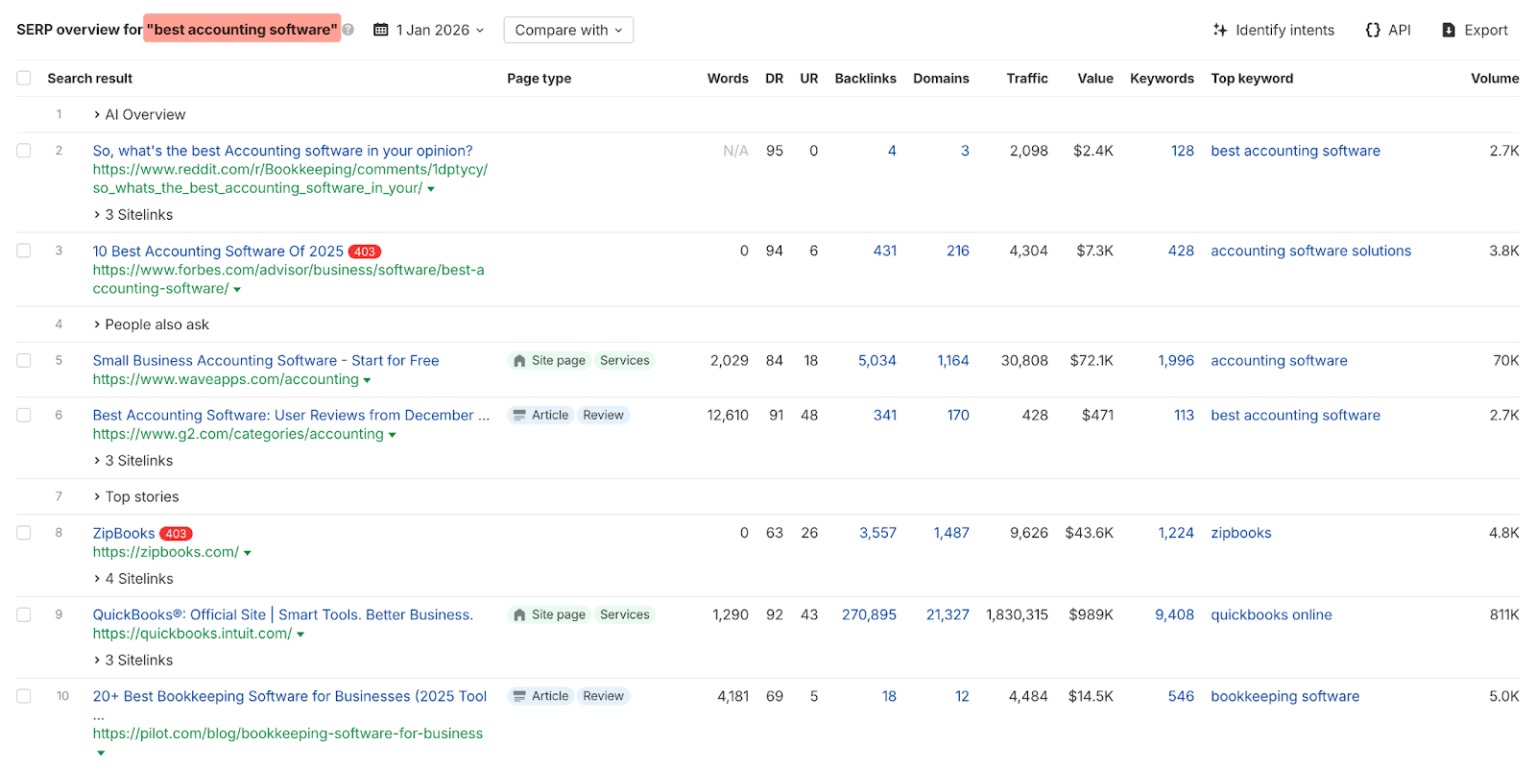Expand the People also ask row
This screenshot has width=1536, height=769.
pyautogui.click(x=151, y=325)
